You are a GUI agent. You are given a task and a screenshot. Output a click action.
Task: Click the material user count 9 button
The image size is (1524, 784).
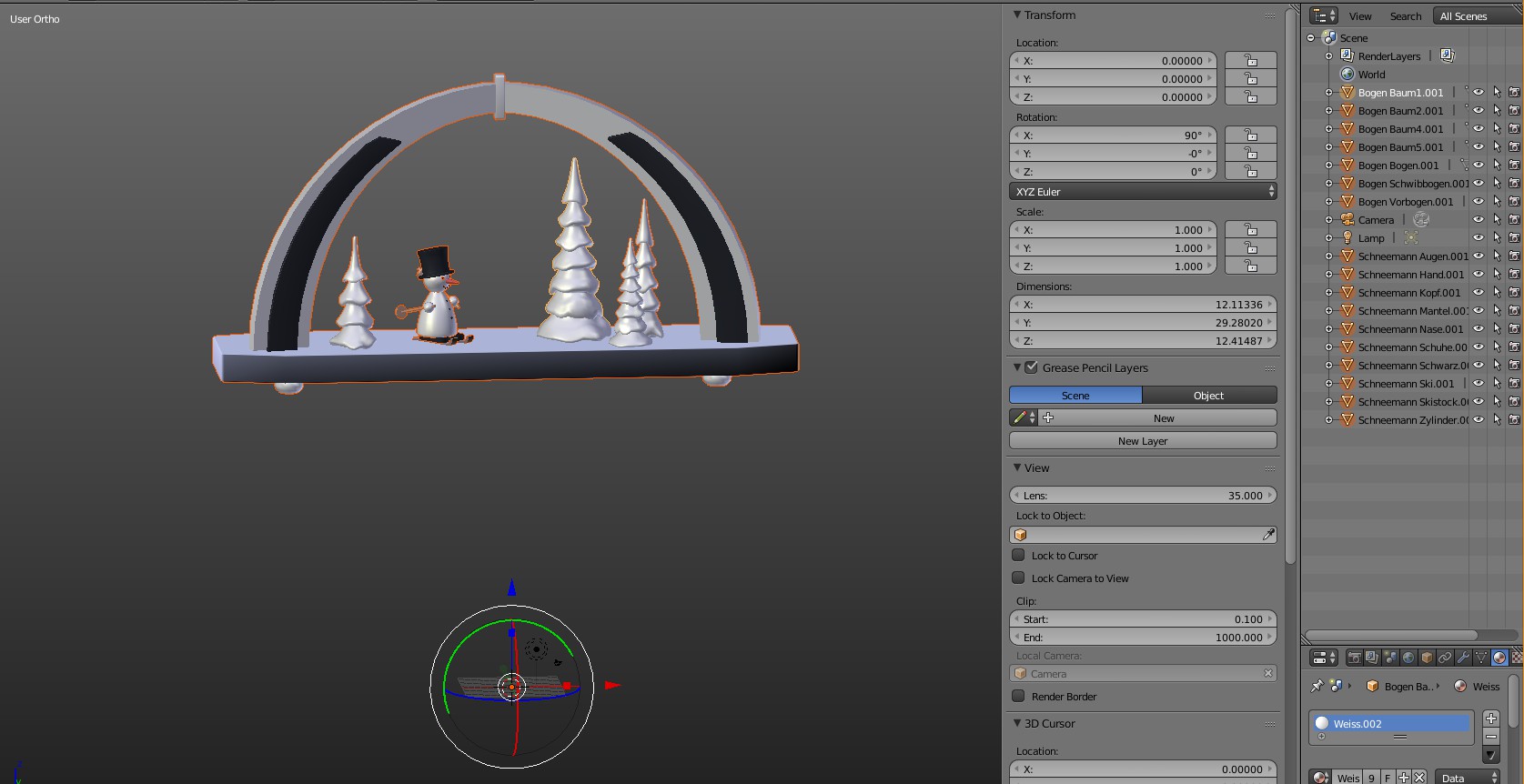click(x=1371, y=778)
